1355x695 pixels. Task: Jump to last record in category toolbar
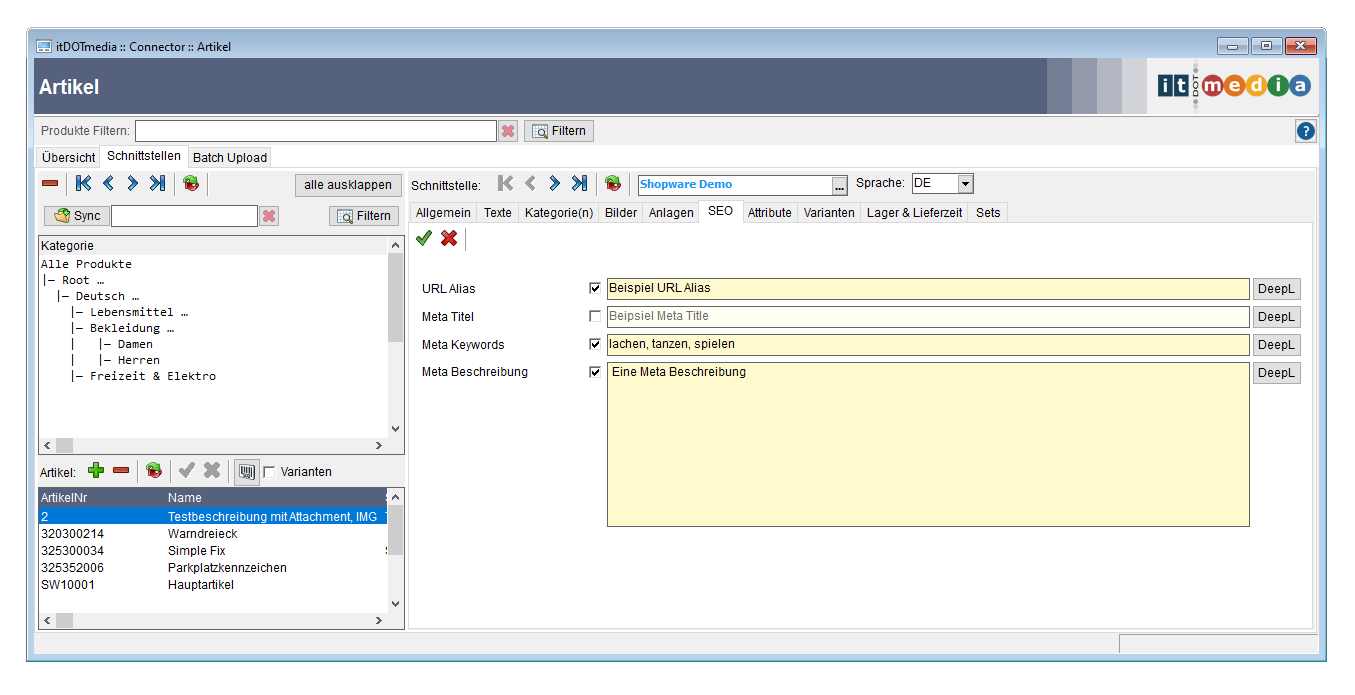click(x=157, y=184)
